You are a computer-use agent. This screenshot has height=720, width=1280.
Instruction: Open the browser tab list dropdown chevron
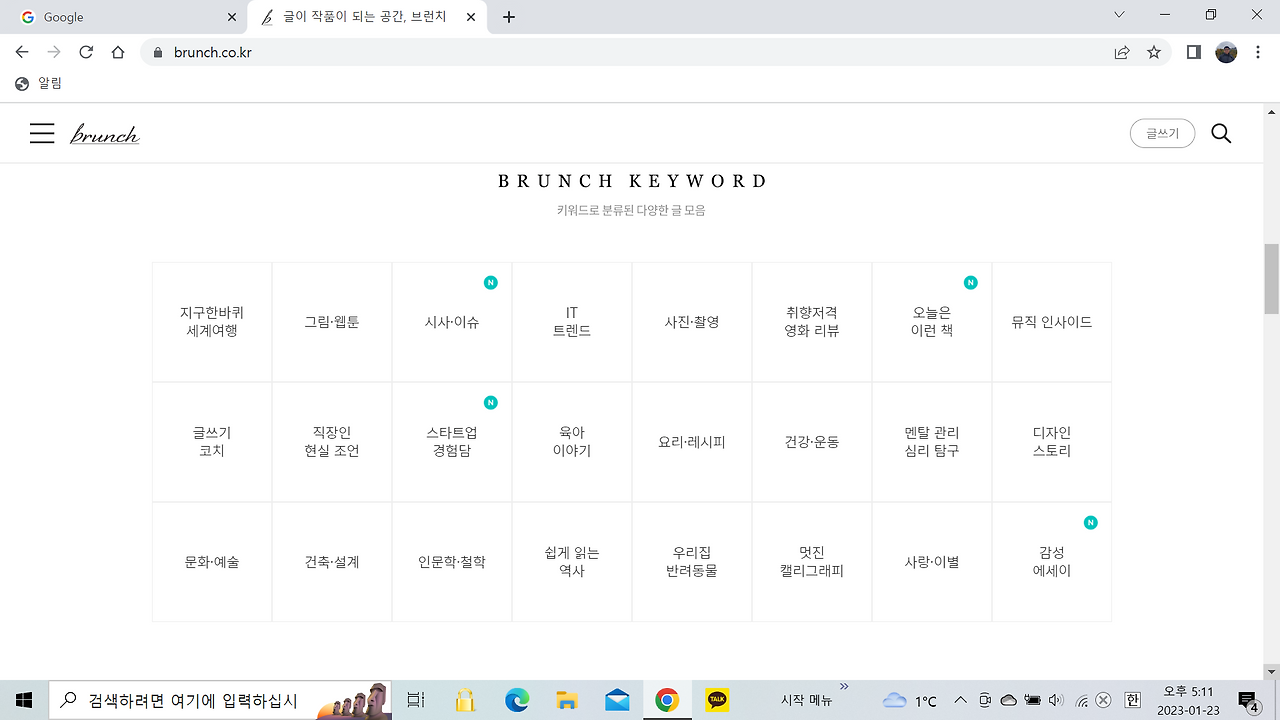[1118, 16]
